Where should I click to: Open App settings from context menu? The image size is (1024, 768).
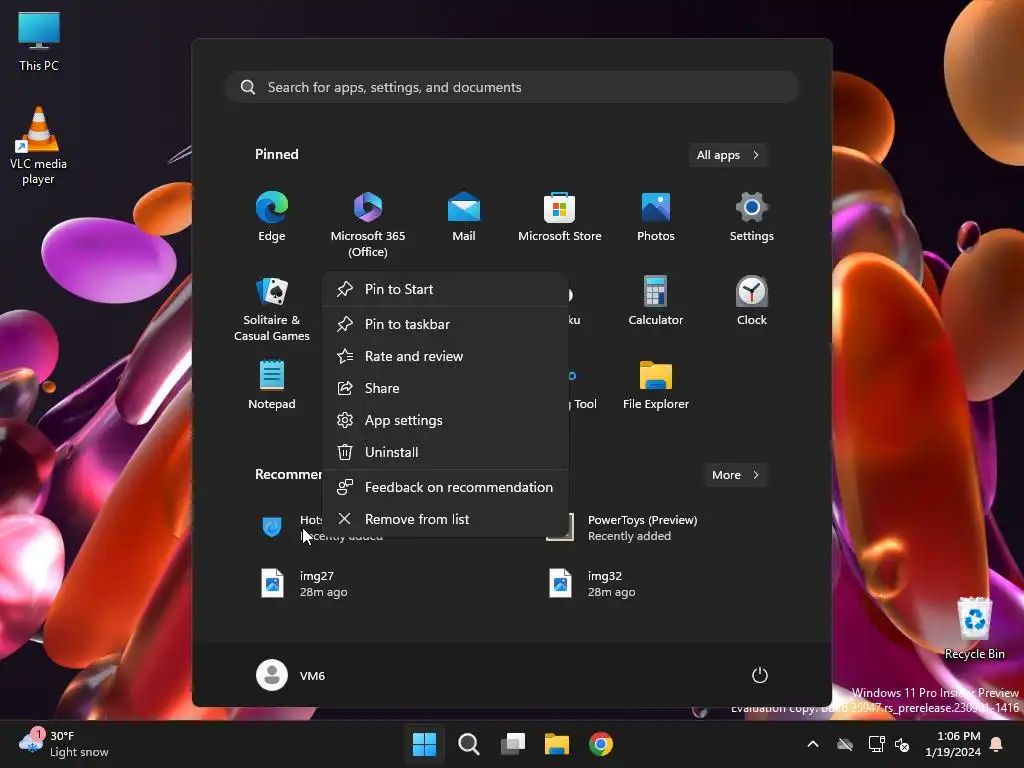tap(445, 420)
